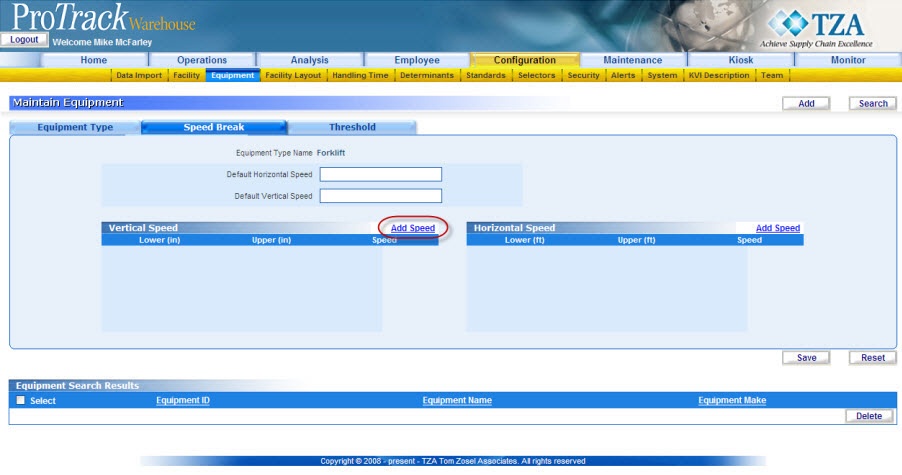
Task: Open Handling Time submenu
Action: click(x=360, y=75)
